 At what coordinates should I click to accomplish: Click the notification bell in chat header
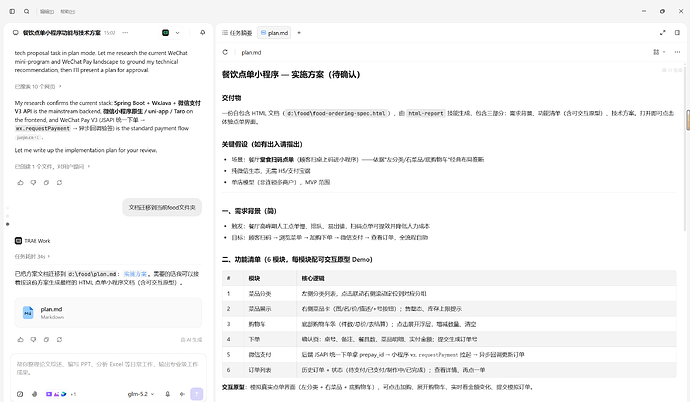[202, 33]
